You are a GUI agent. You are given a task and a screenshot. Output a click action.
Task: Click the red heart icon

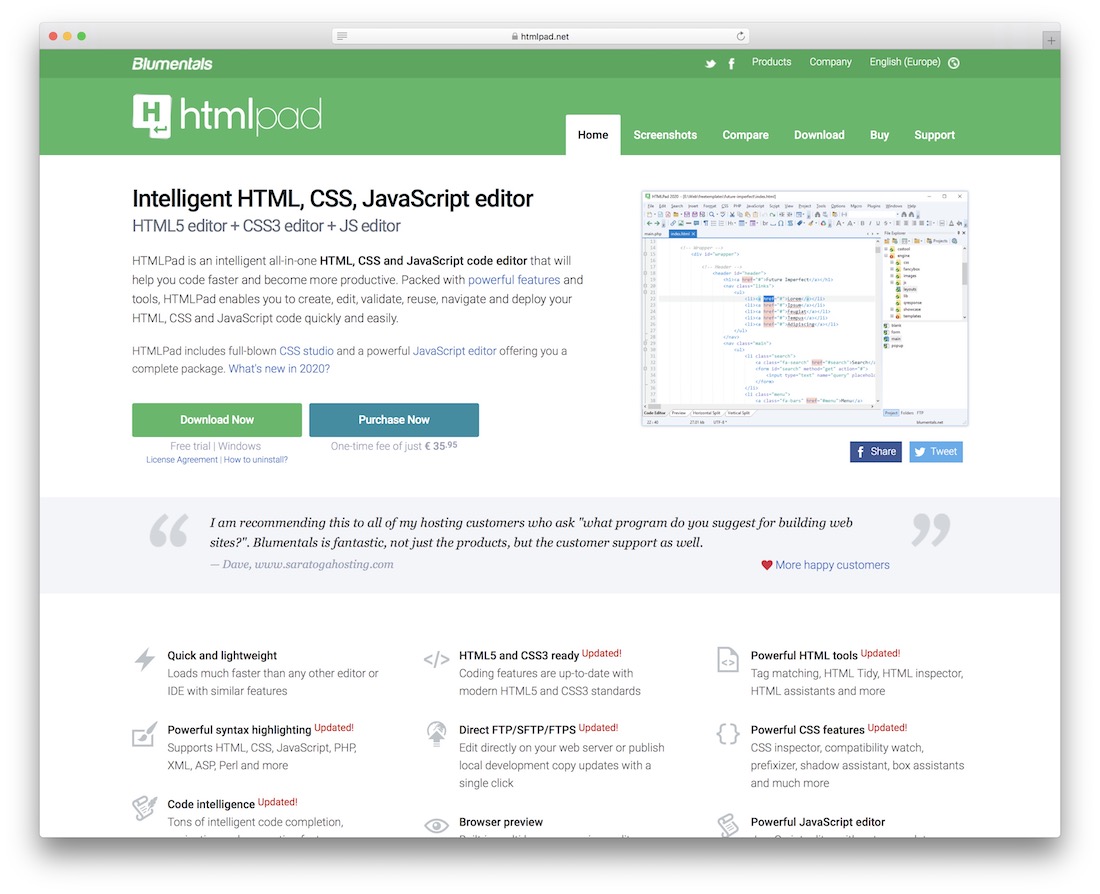[x=767, y=565]
